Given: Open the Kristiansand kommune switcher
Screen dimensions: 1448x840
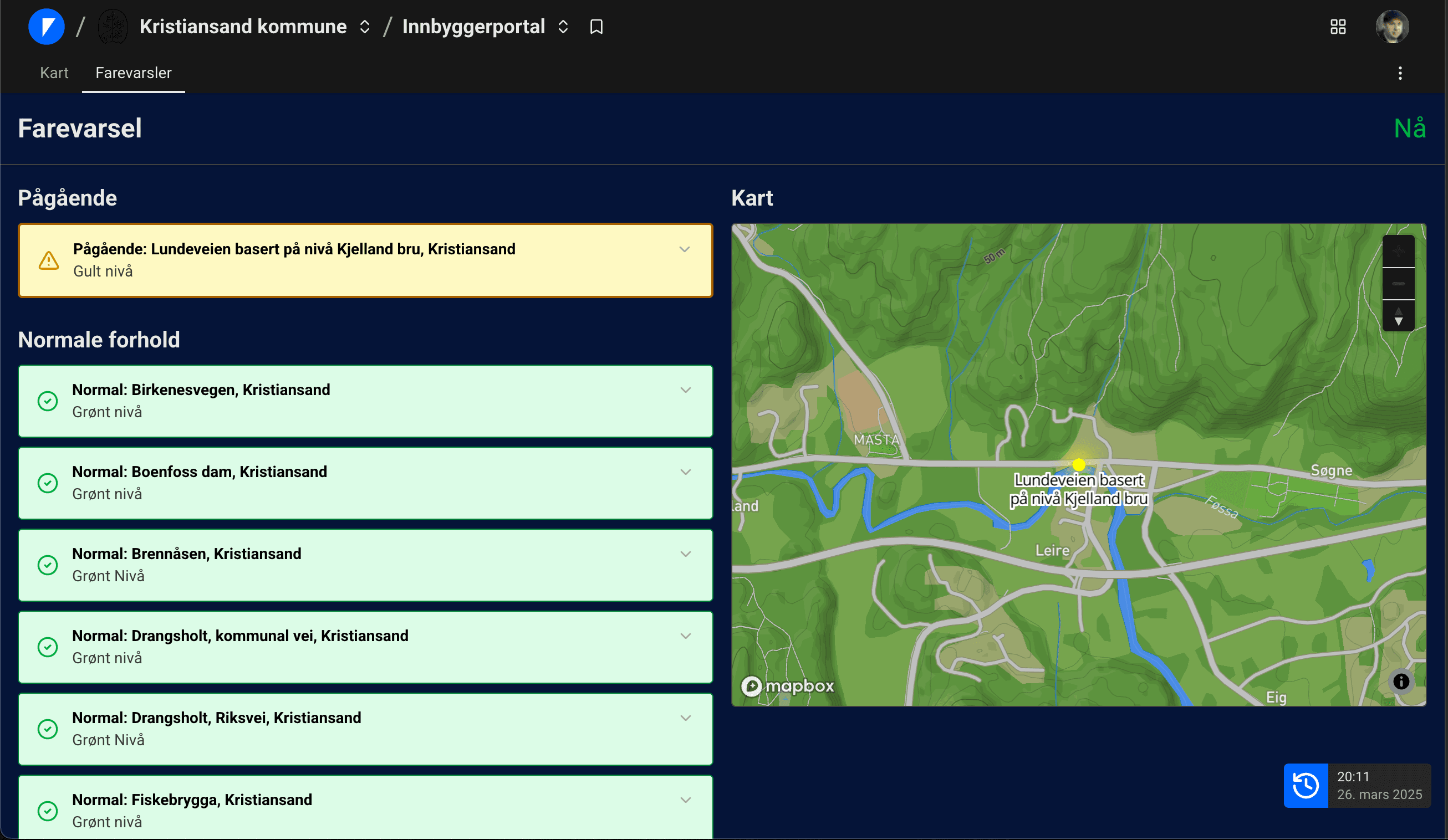Looking at the screenshot, I should (x=365, y=27).
